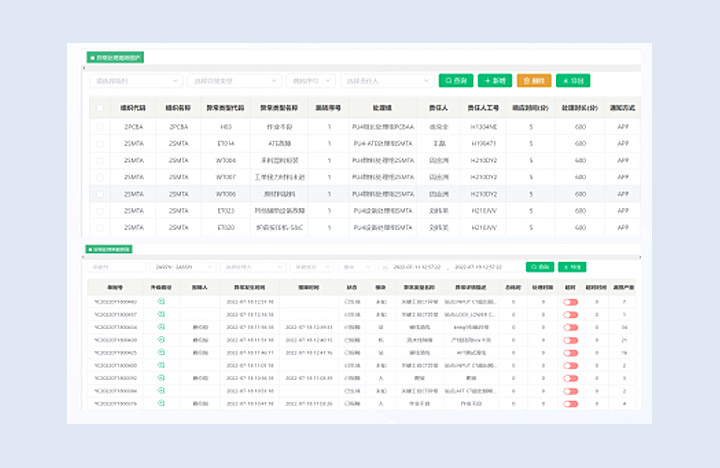Click the 查询 button in the lower panel
The height and width of the screenshot is (468, 720).
pyautogui.click(x=539, y=267)
